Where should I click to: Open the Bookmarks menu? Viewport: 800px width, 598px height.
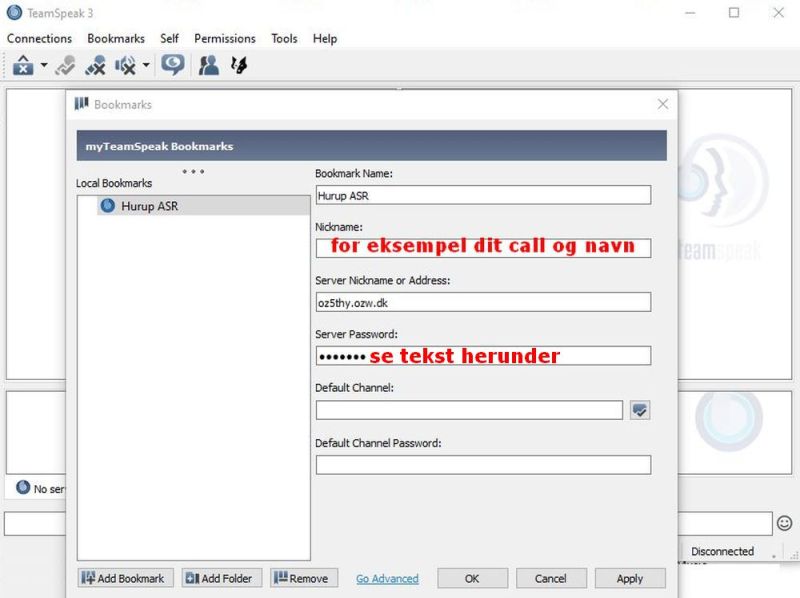(x=116, y=39)
